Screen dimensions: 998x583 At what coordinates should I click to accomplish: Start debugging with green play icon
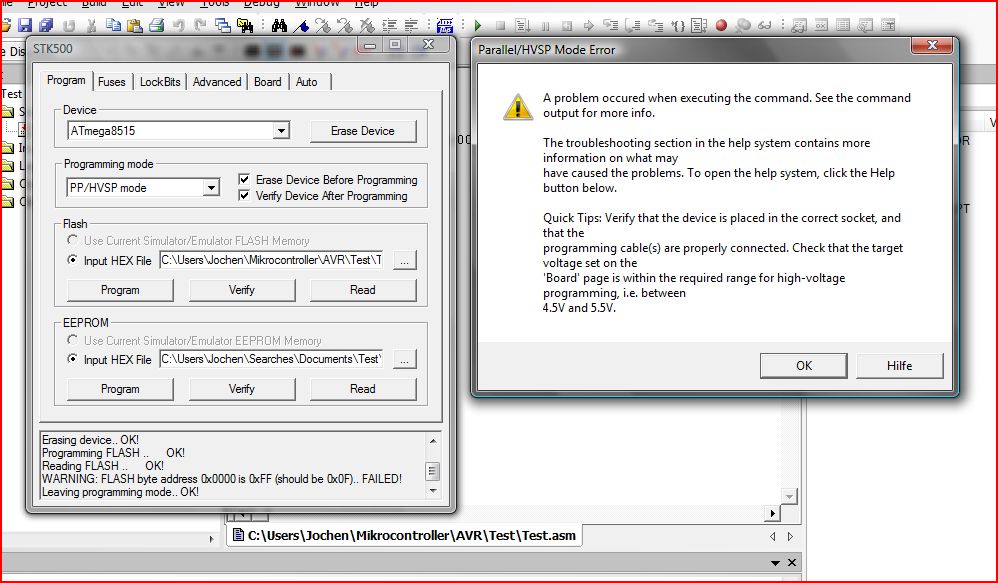tap(478, 25)
